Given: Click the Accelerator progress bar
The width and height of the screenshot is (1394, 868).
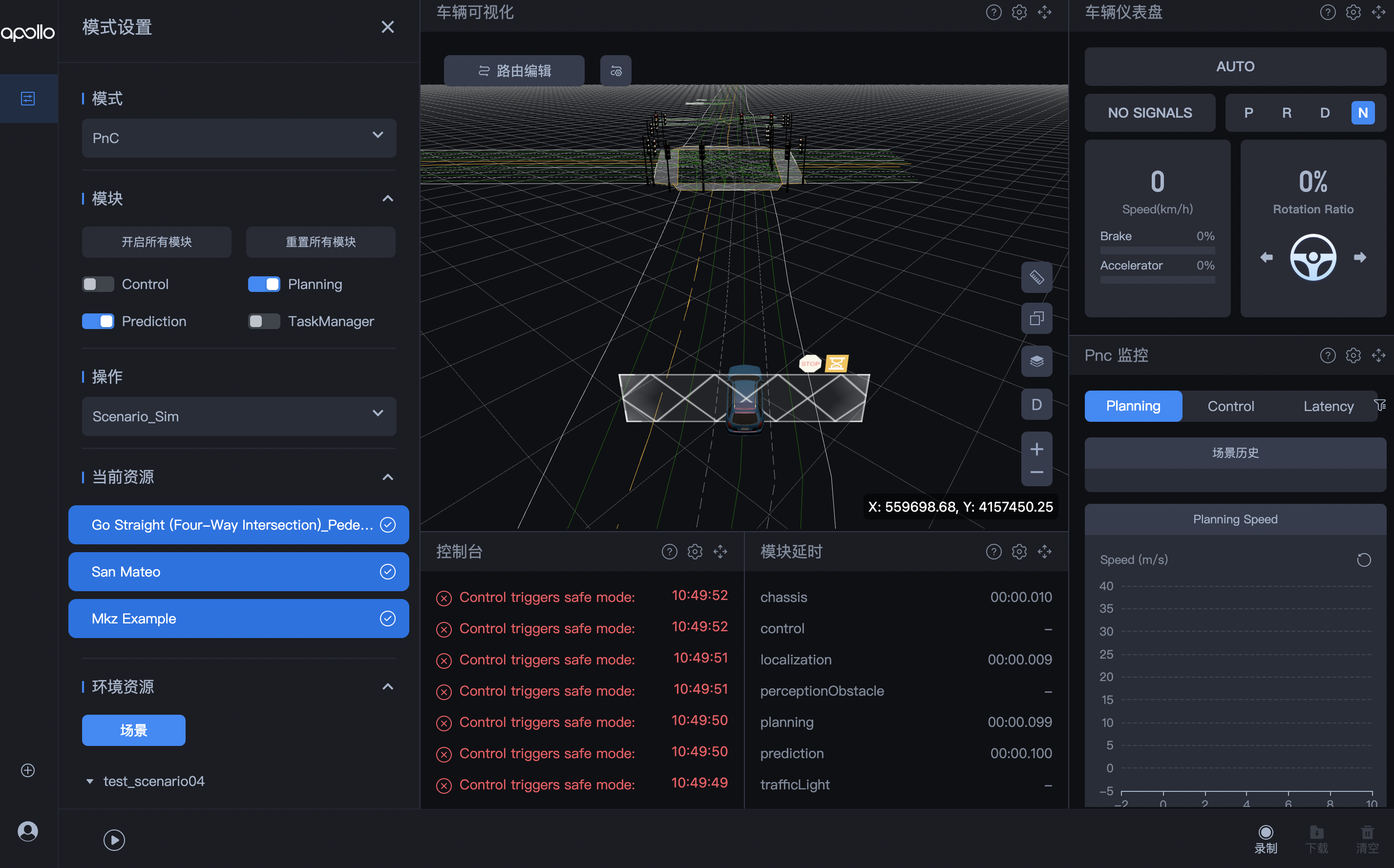Looking at the screenshot, I should [1158, 280].
